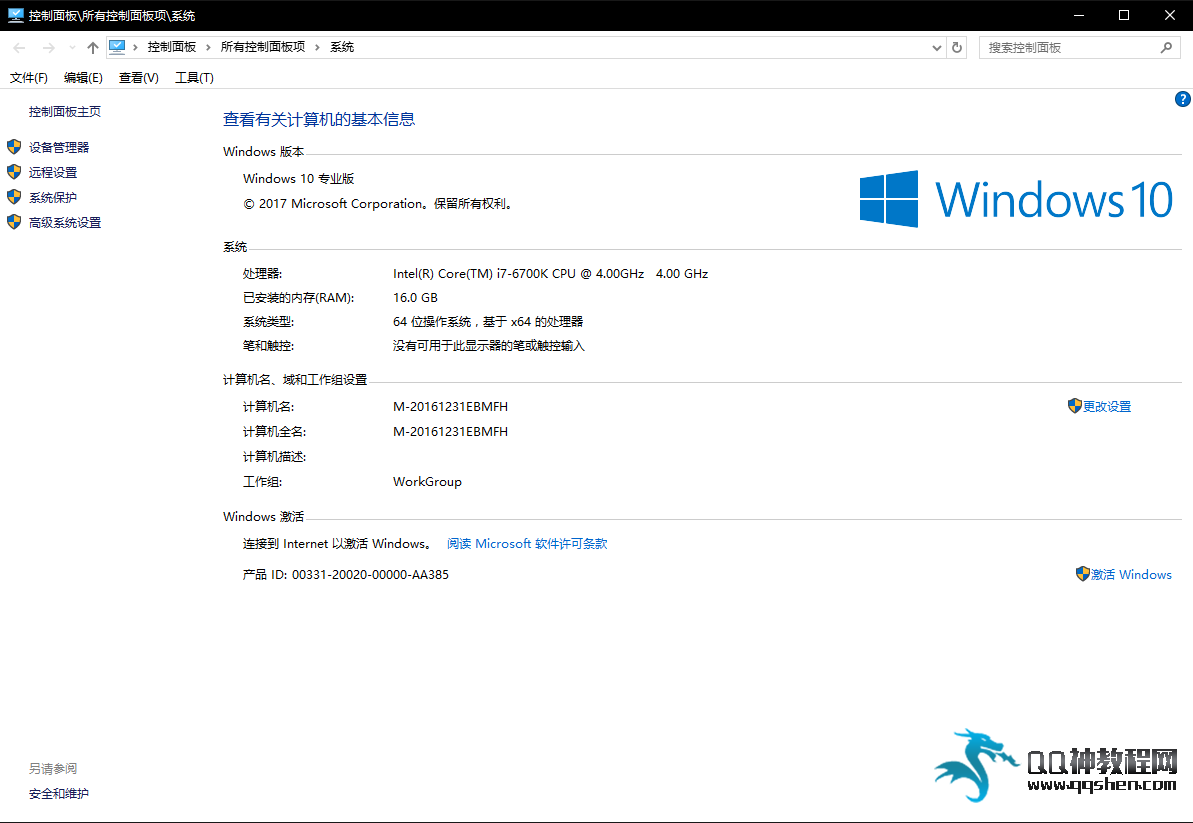Minimize the system window
Image resolution: width=1193 pixels, height=823 pixels.
coord(1079,15)
